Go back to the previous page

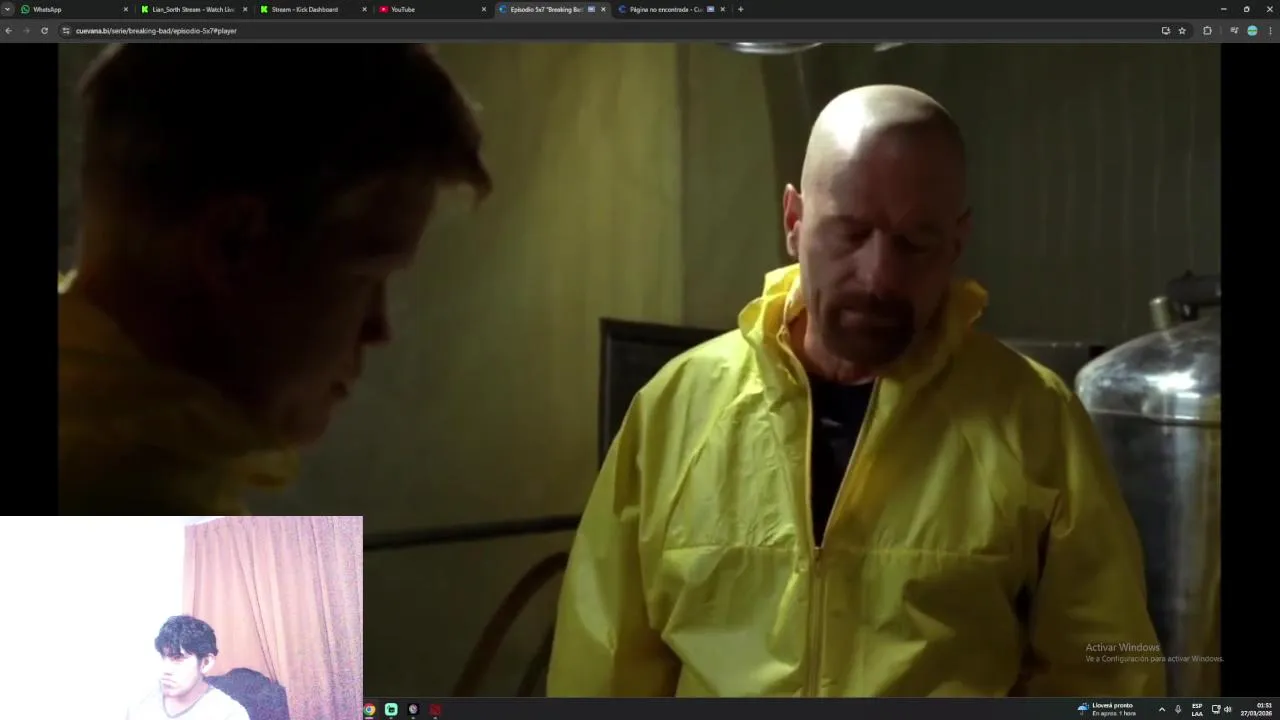pyautogui.click(x=8, y=31)
